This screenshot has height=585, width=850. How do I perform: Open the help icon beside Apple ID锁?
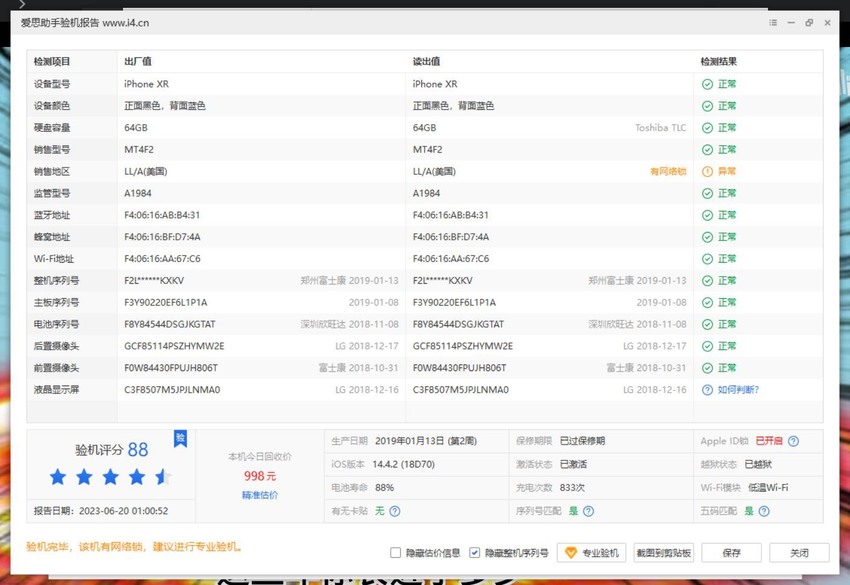[x=794, y=441]
